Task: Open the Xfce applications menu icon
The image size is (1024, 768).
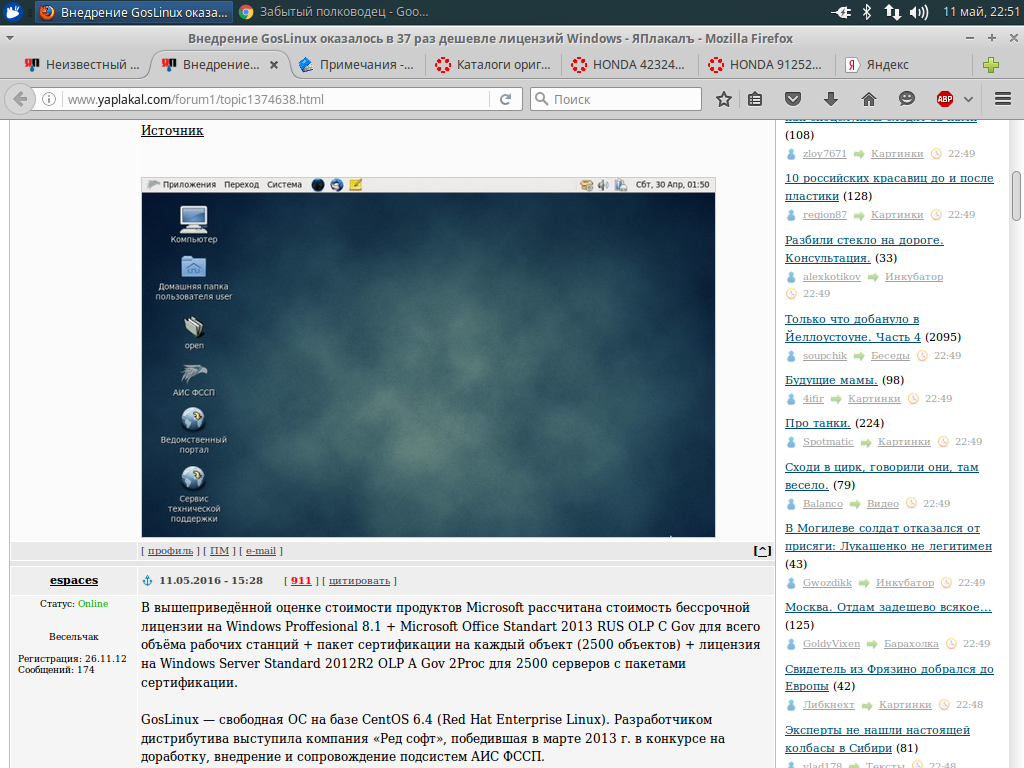Action: [12, 12]
